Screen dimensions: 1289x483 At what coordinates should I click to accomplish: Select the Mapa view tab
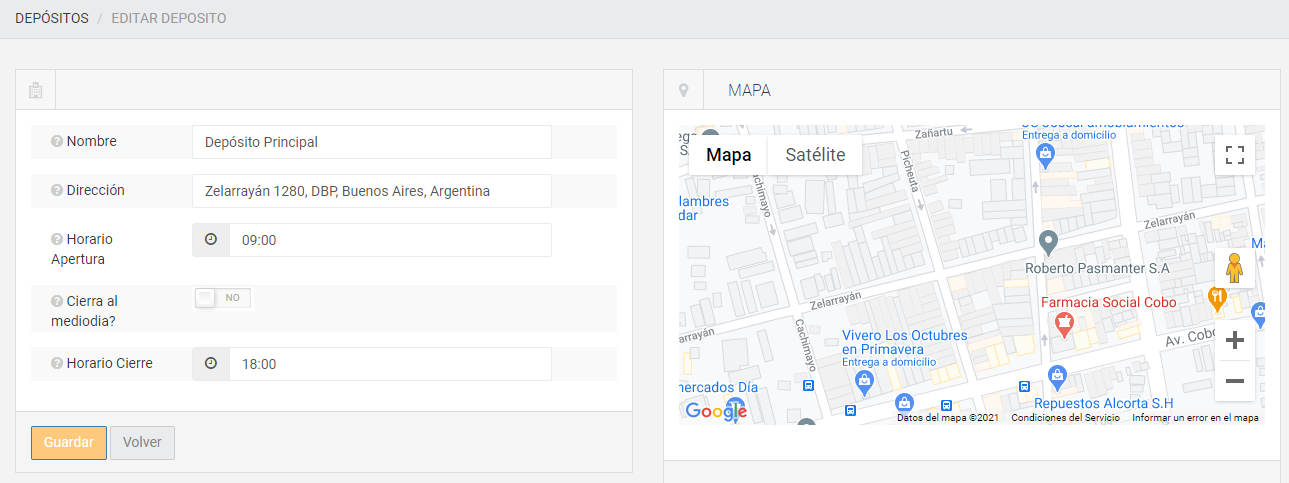(x=728, y=155)
